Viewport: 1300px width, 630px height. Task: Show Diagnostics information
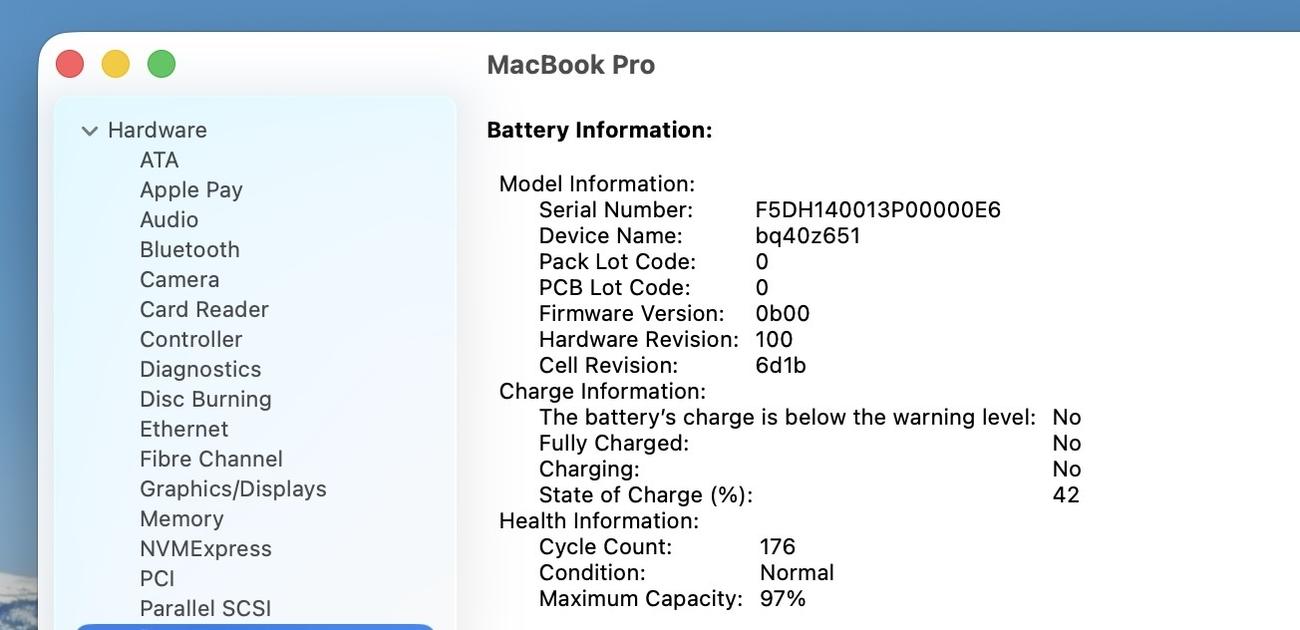click(200, 370)
